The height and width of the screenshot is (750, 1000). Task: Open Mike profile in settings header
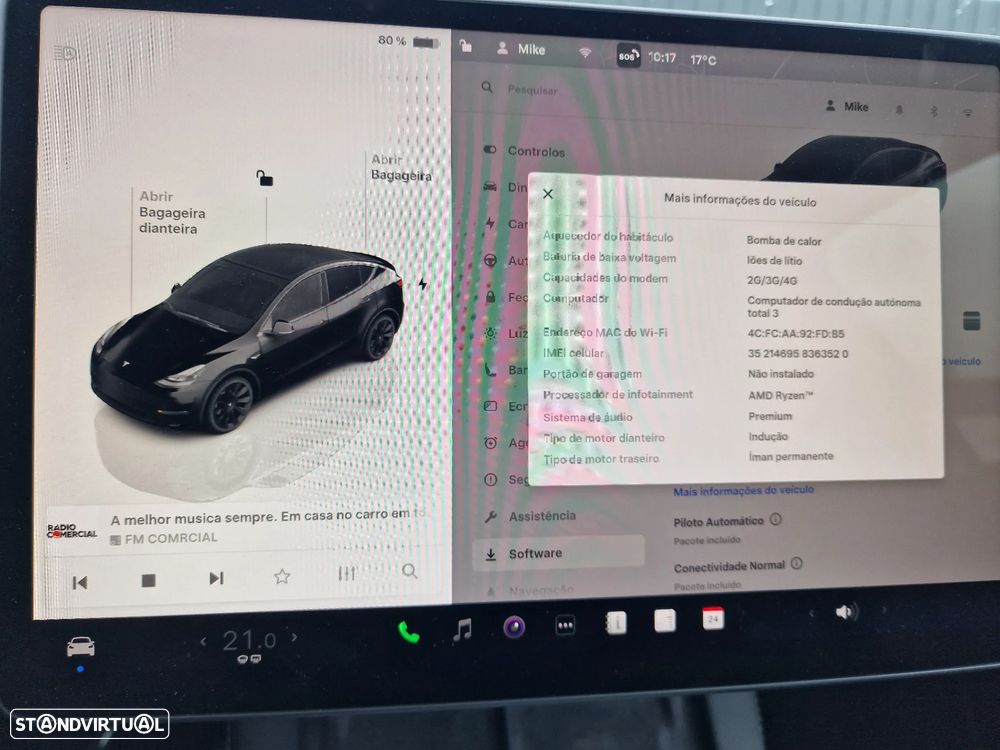click(847, 107)
